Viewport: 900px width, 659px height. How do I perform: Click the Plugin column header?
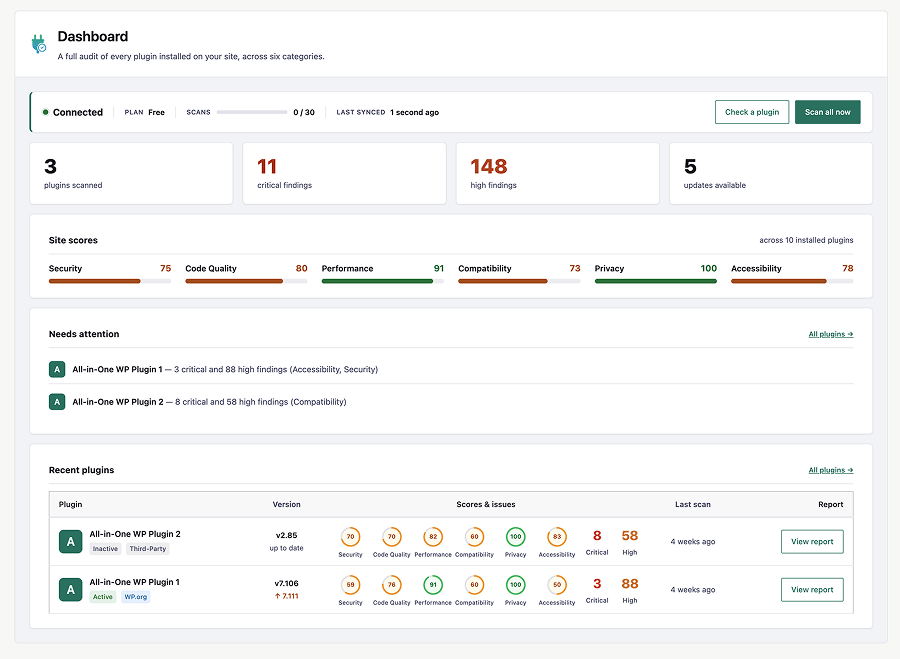point(70,504)
